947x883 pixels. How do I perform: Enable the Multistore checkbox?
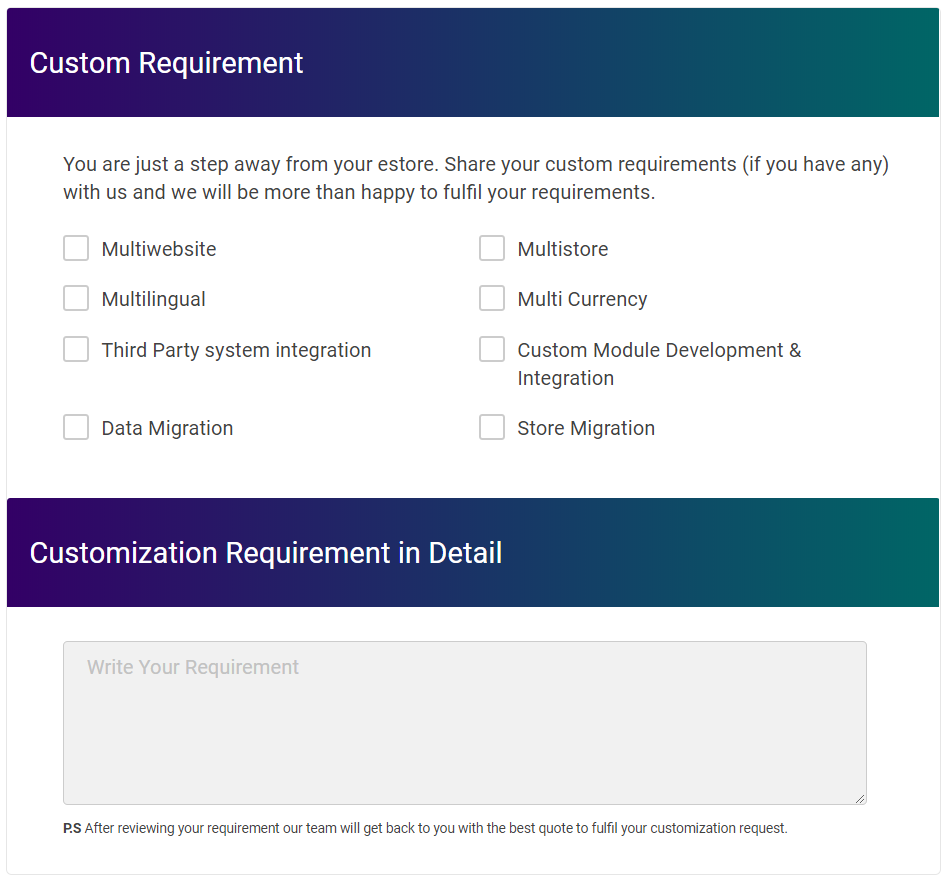pos(492,248)
